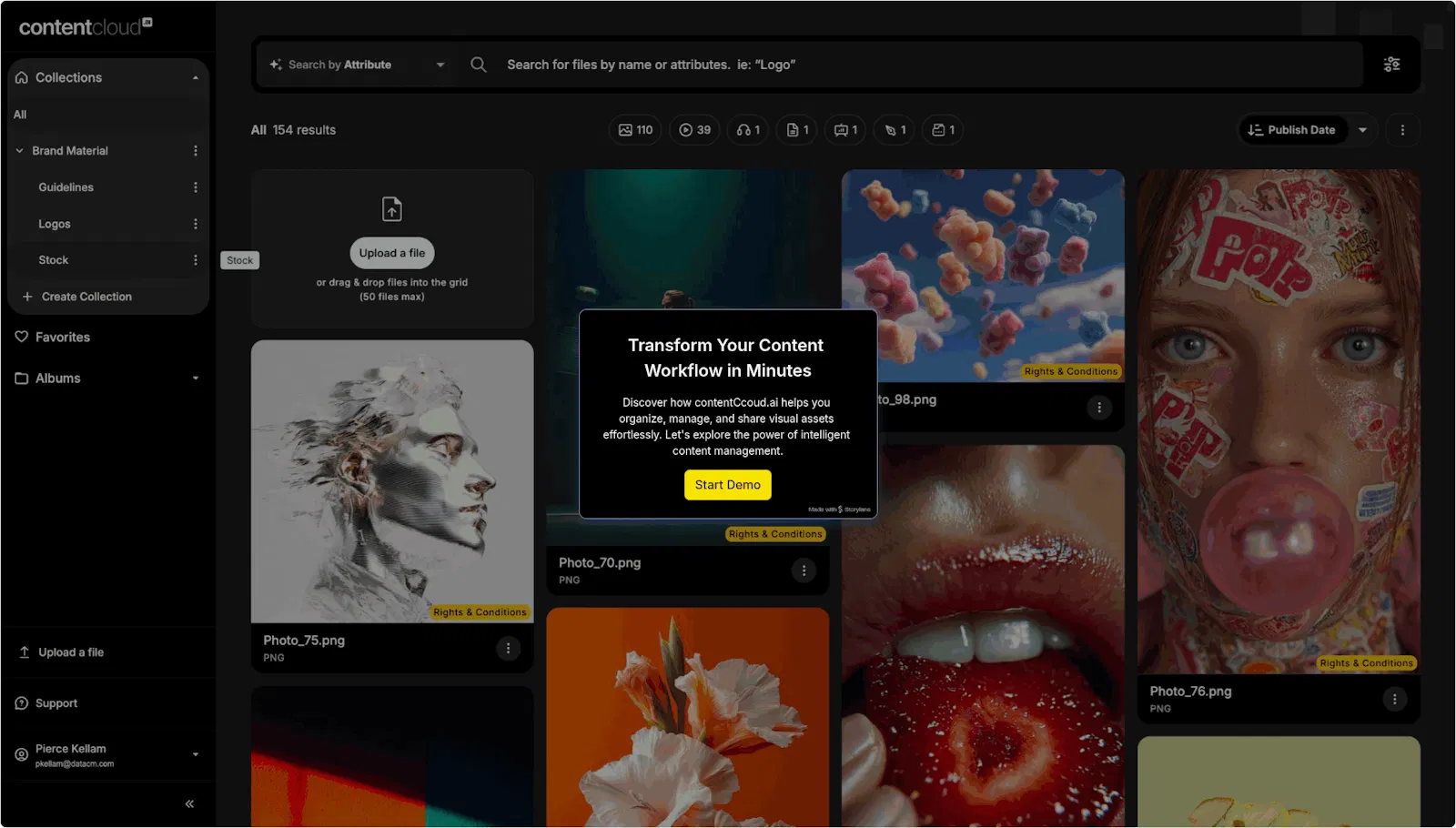Expand Pierce Kellam account menu

click(x=195, y=754)
